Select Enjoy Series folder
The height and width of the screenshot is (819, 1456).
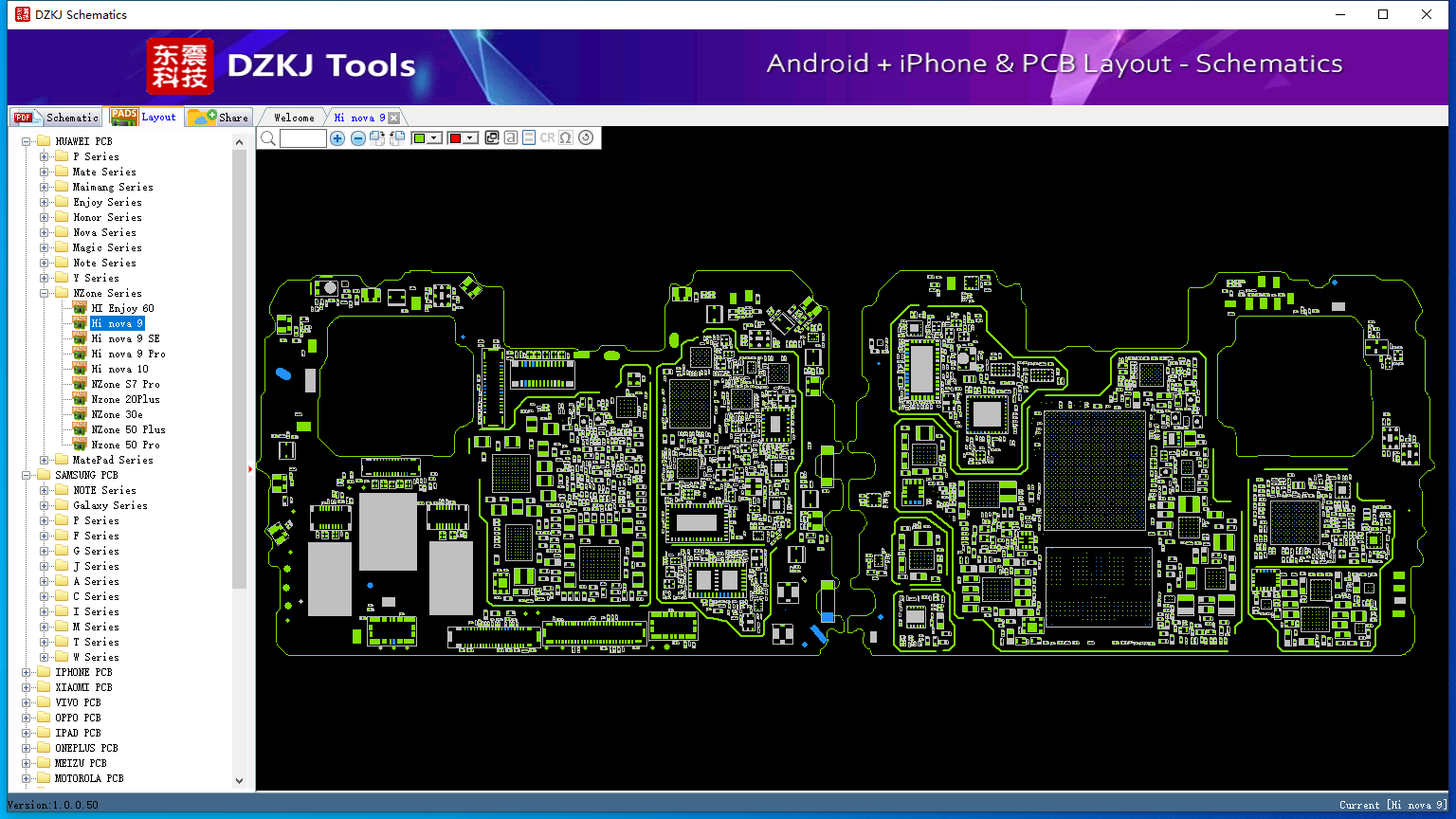tap(107, 202)
